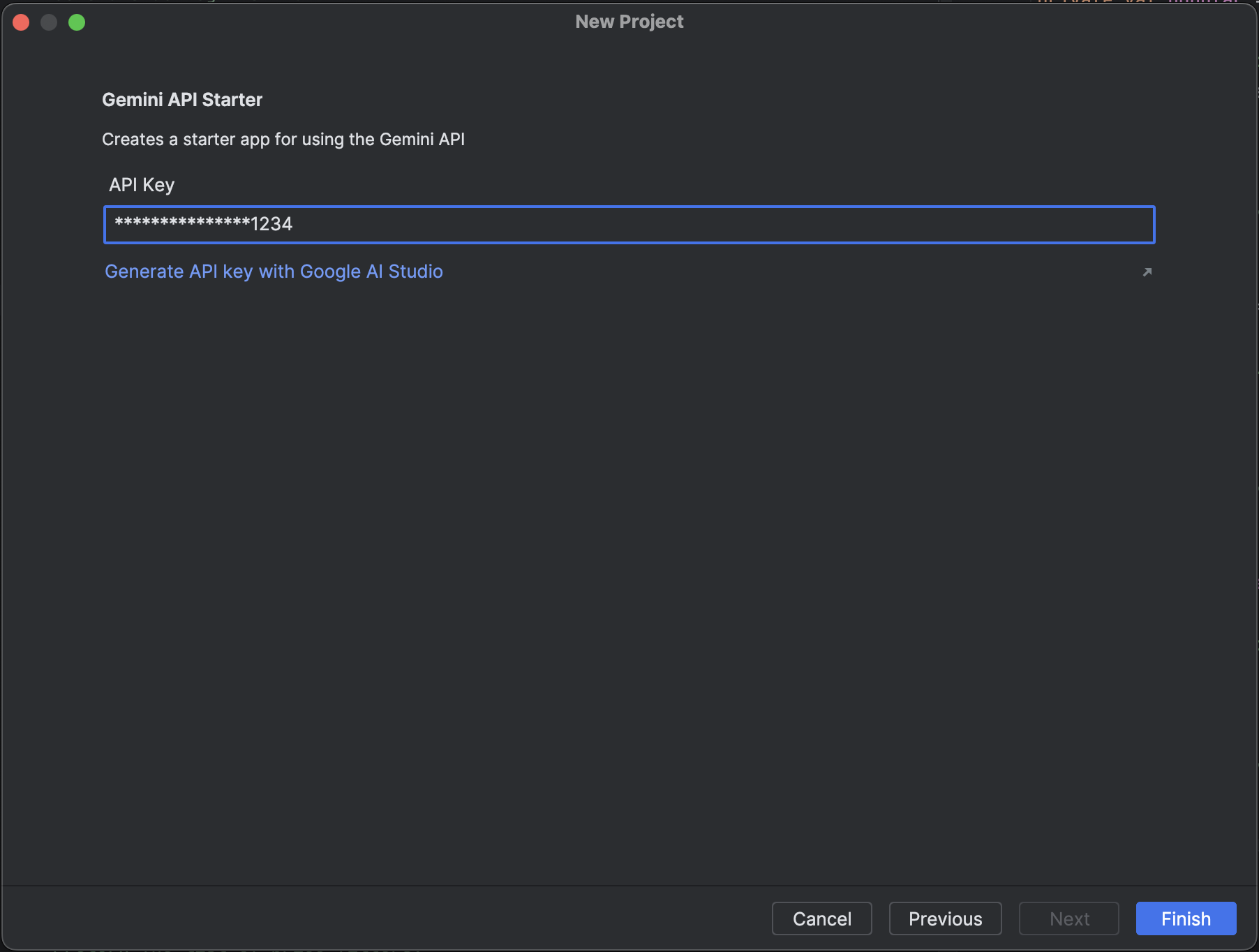Click the blank far-right end of the API Key field
1259x952 pixels.
point(1117,225)
